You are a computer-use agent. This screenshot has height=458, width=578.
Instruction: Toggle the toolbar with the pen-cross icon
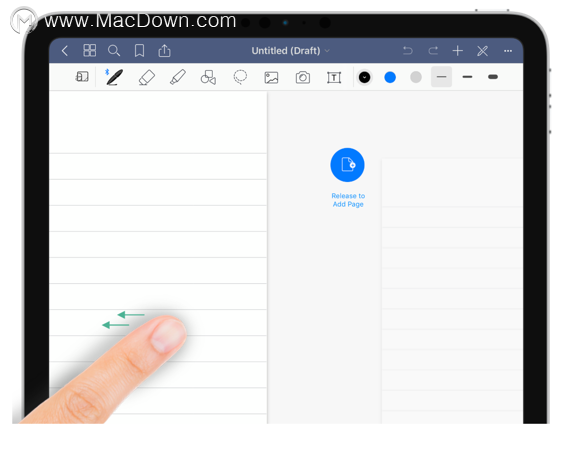click(x=483, y=51)
